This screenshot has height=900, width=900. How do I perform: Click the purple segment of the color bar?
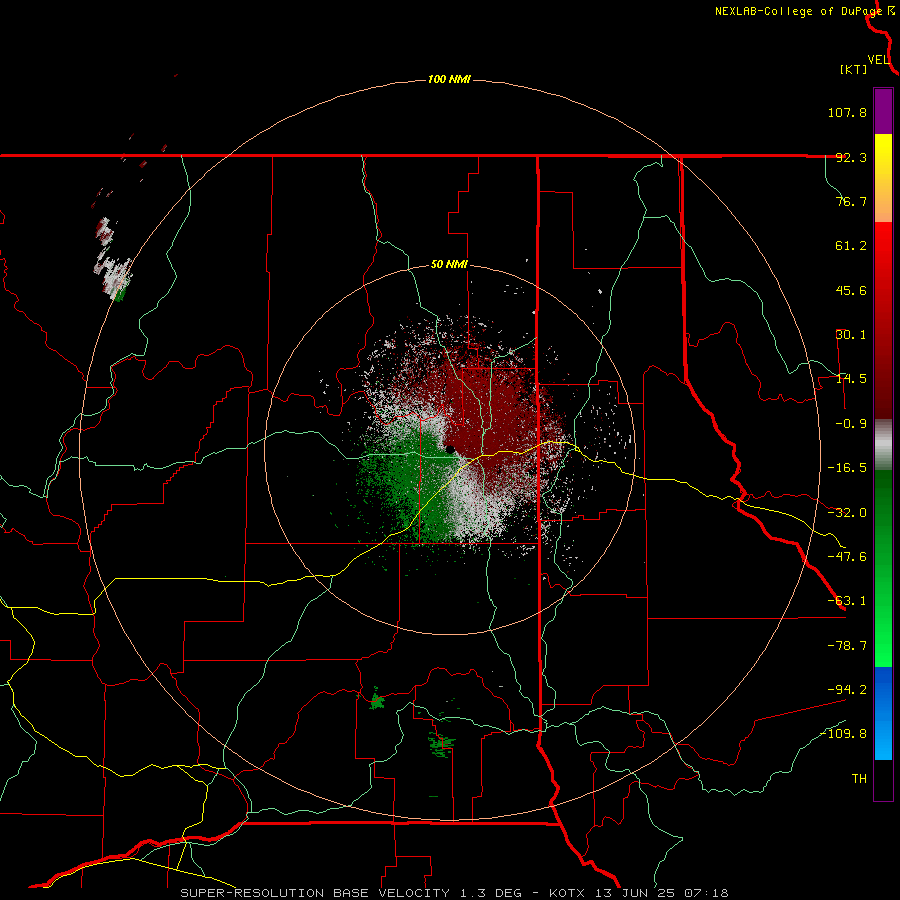(883, 111)
